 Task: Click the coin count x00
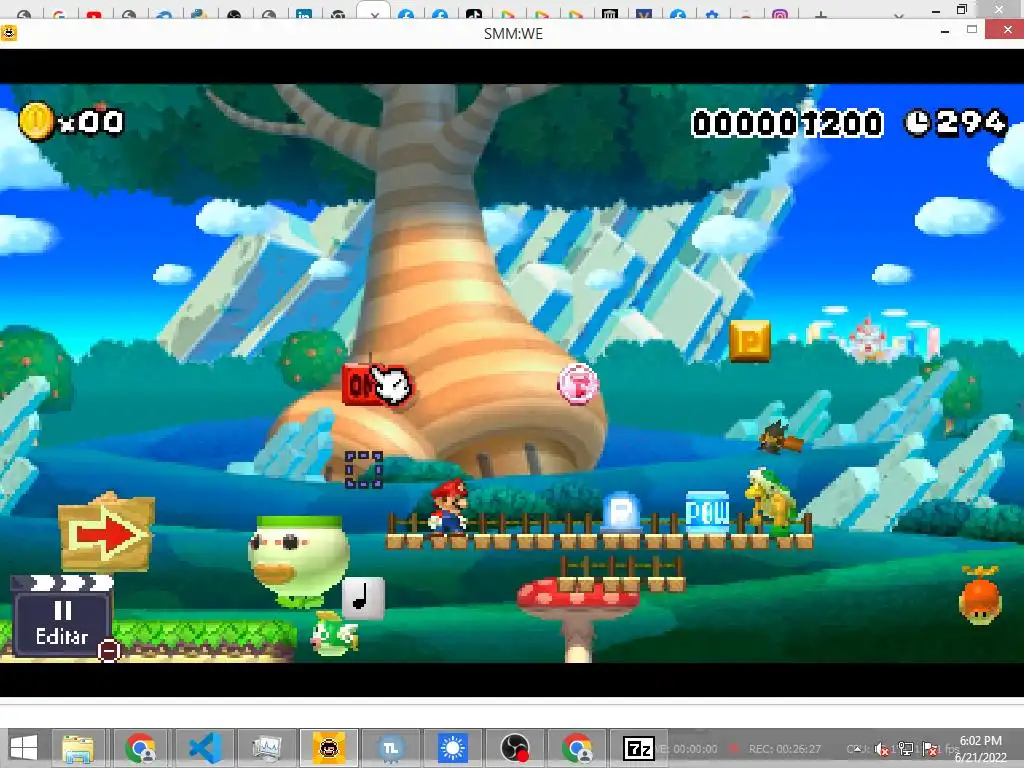pos(91,122)
